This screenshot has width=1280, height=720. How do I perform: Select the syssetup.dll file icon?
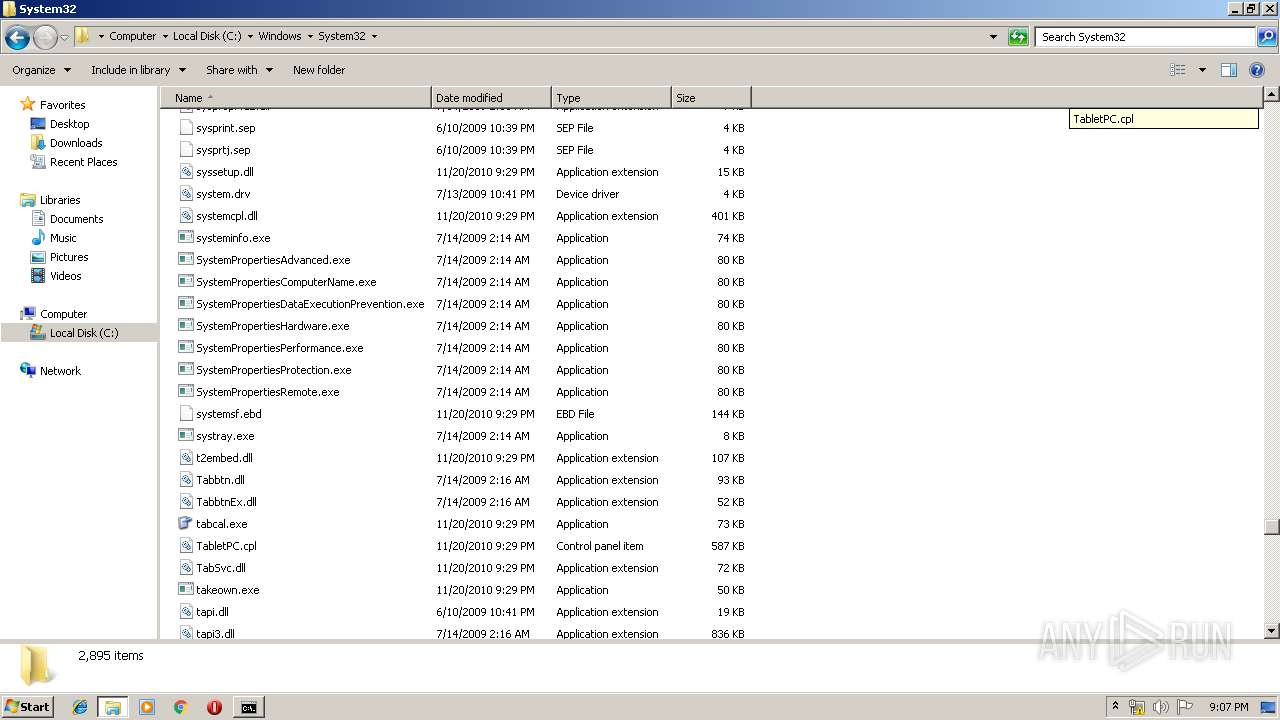pos(186,172)
